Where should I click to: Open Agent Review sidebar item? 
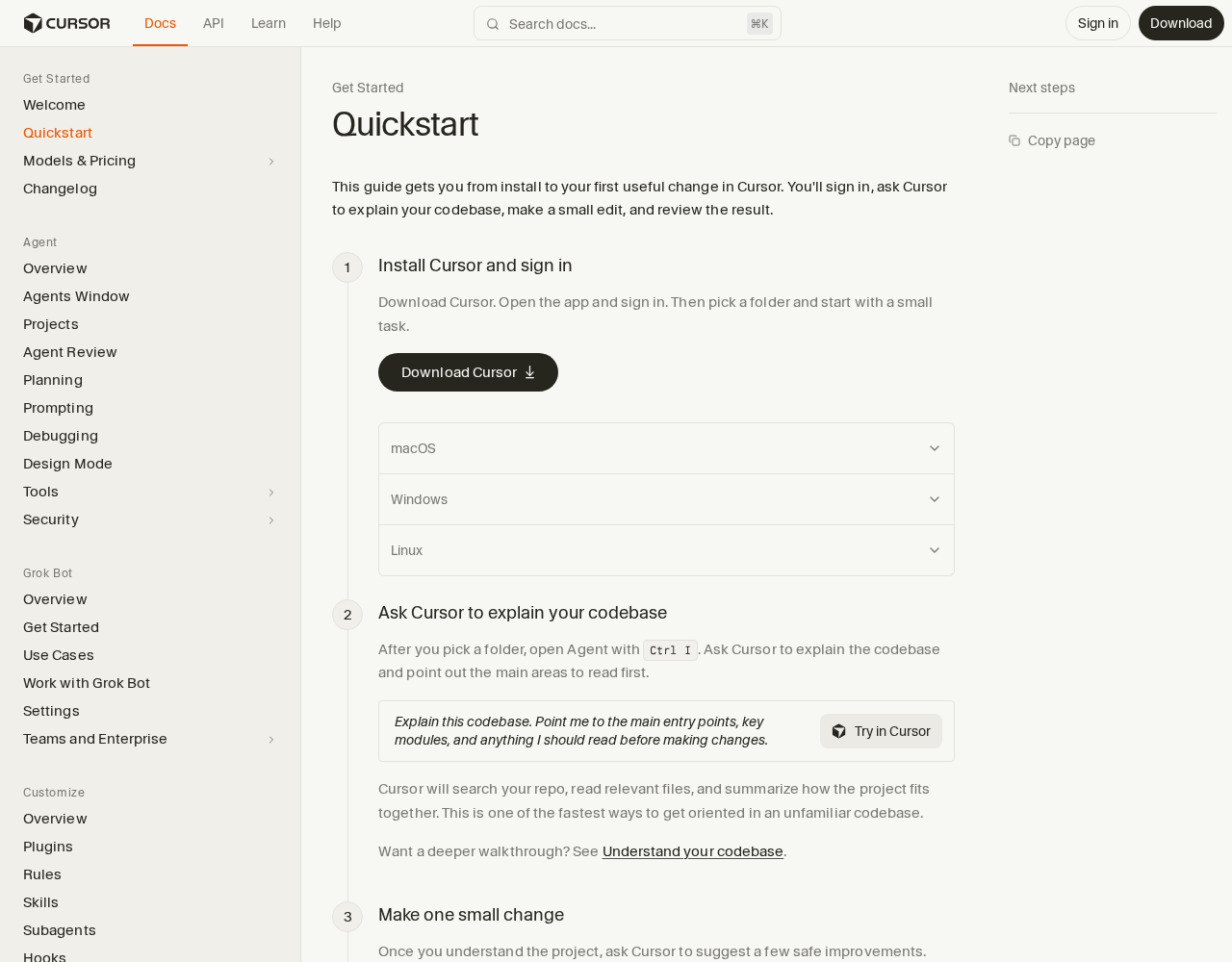point(70,352)
